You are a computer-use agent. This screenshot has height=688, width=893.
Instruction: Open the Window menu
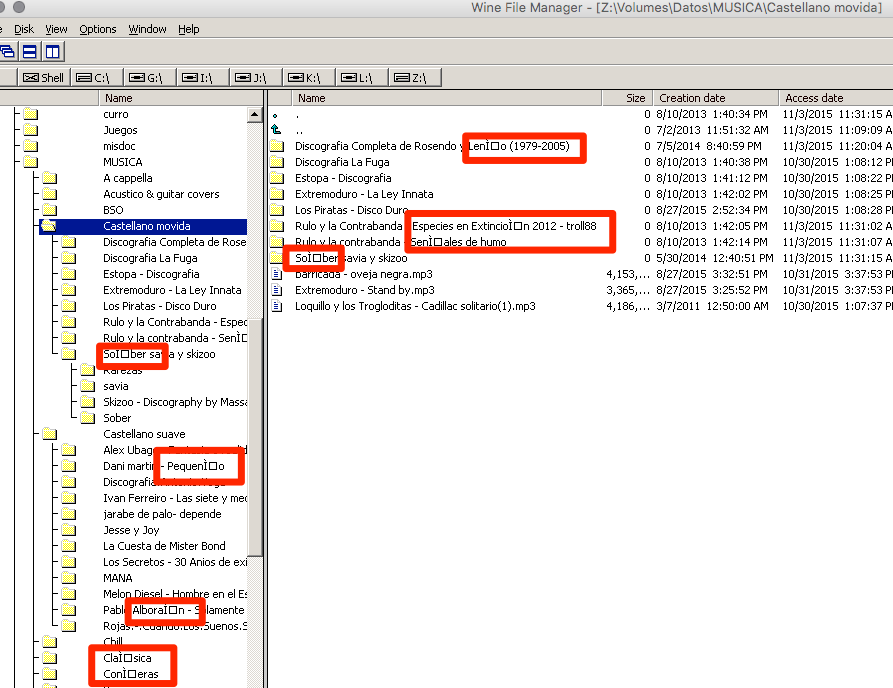coord(147,29)
